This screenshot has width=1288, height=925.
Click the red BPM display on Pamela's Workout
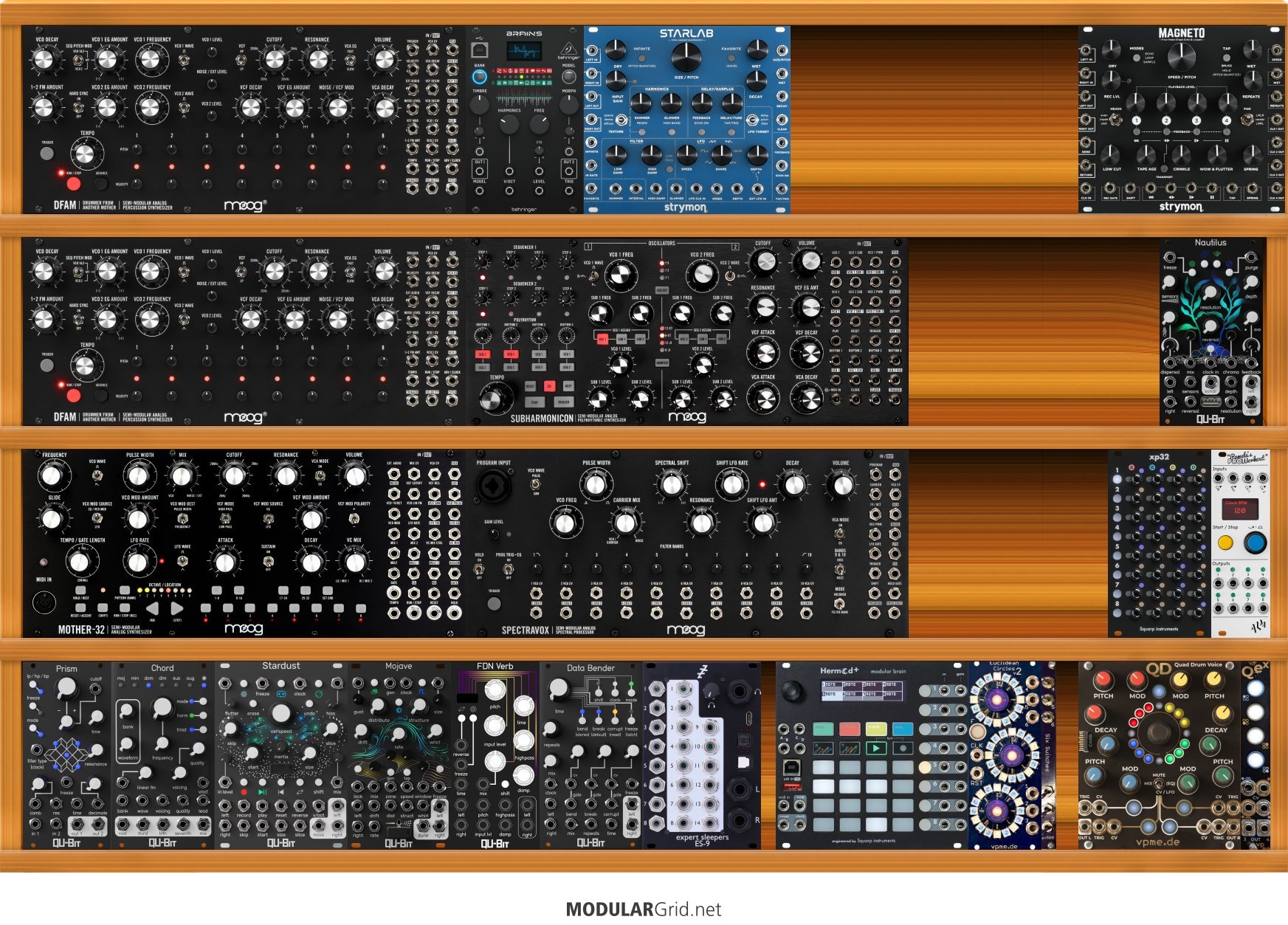tap(1239, 508)
